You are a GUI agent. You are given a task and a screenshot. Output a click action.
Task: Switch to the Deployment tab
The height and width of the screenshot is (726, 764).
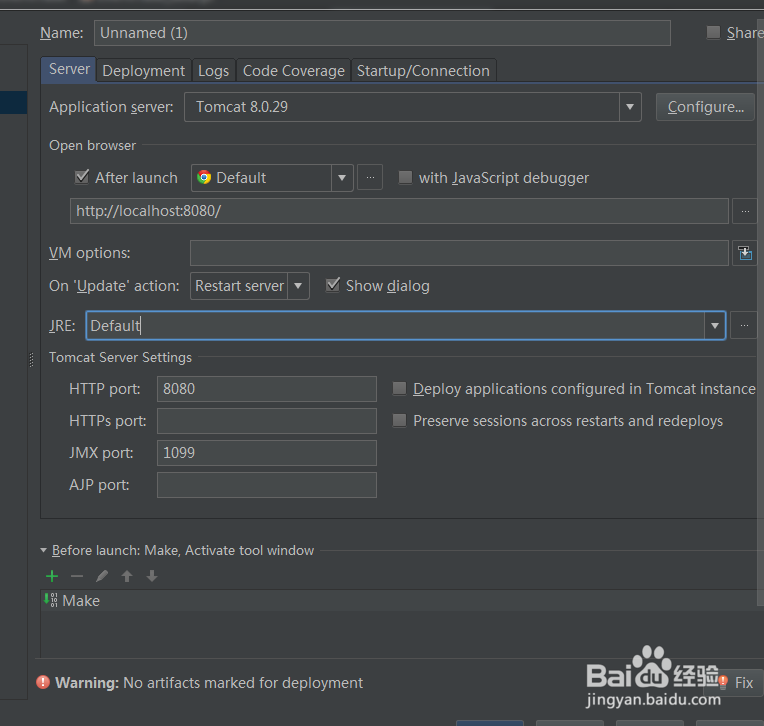point(144,71)
